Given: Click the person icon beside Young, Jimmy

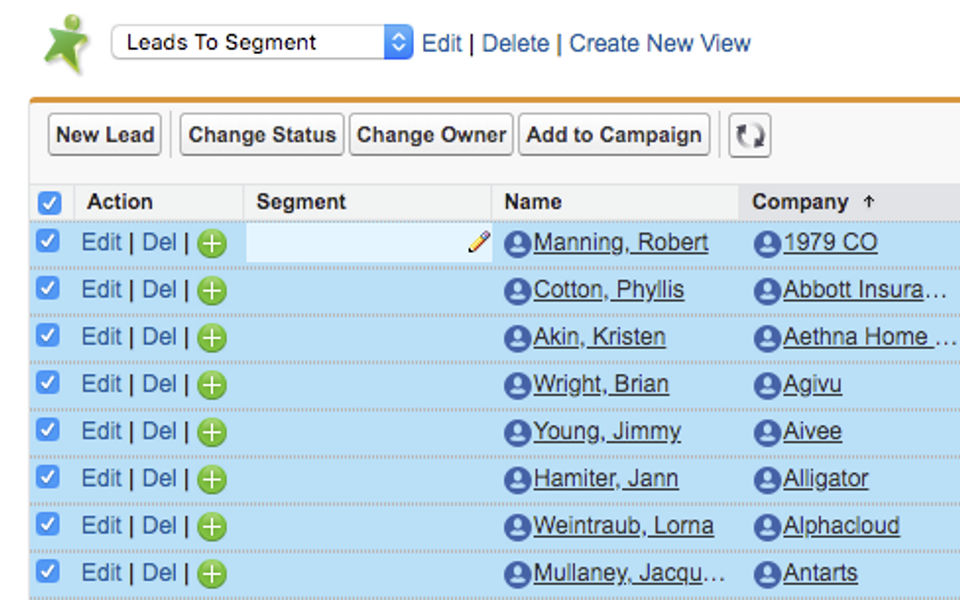Looking at the screenshot, I should (517, 433).
